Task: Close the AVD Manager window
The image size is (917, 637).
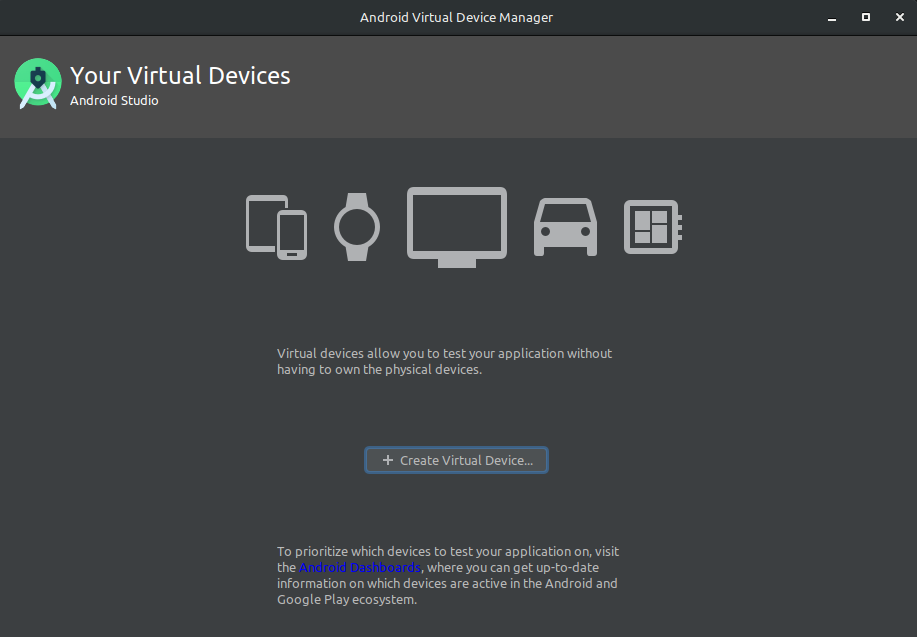Action: pyautogui.click(x=899, y=18)
